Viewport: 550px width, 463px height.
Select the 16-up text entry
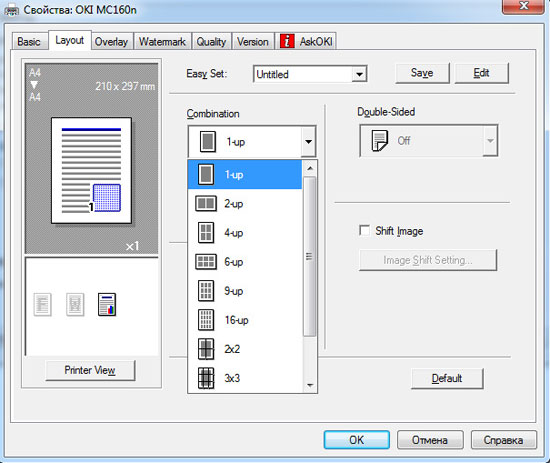[236, 320]
